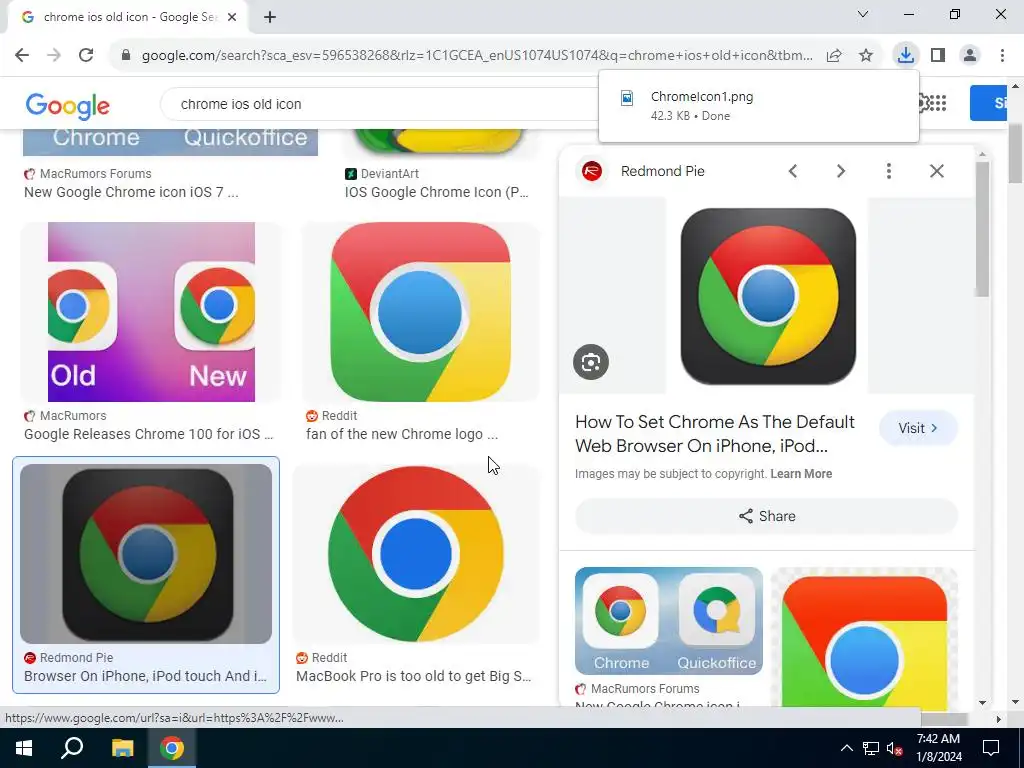Select the Reddit new Chrome logo thumbnail
The width and height of the screenshot is (1024, 768).
421,312
